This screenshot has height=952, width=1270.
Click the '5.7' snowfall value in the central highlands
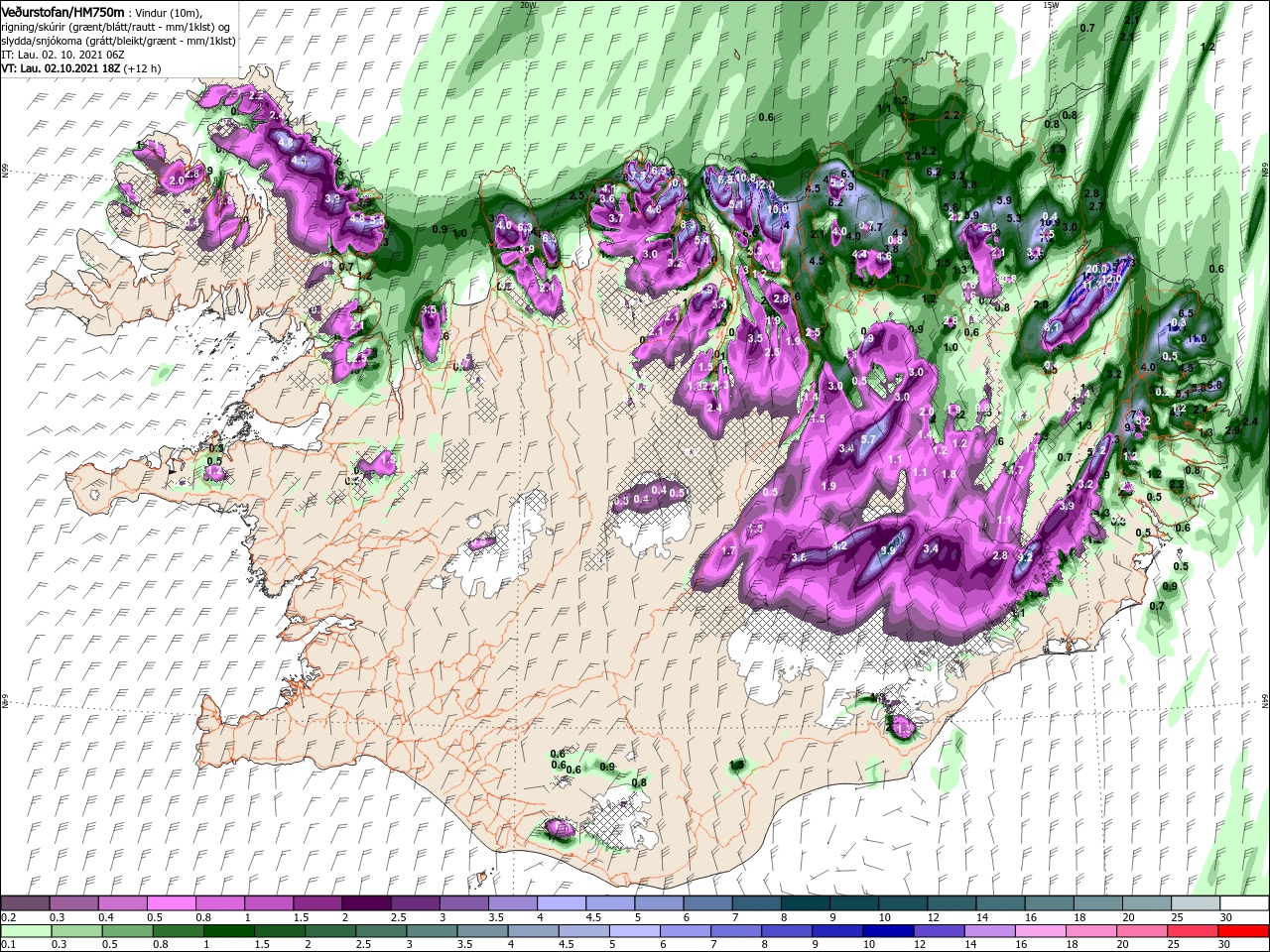(867, 439)
